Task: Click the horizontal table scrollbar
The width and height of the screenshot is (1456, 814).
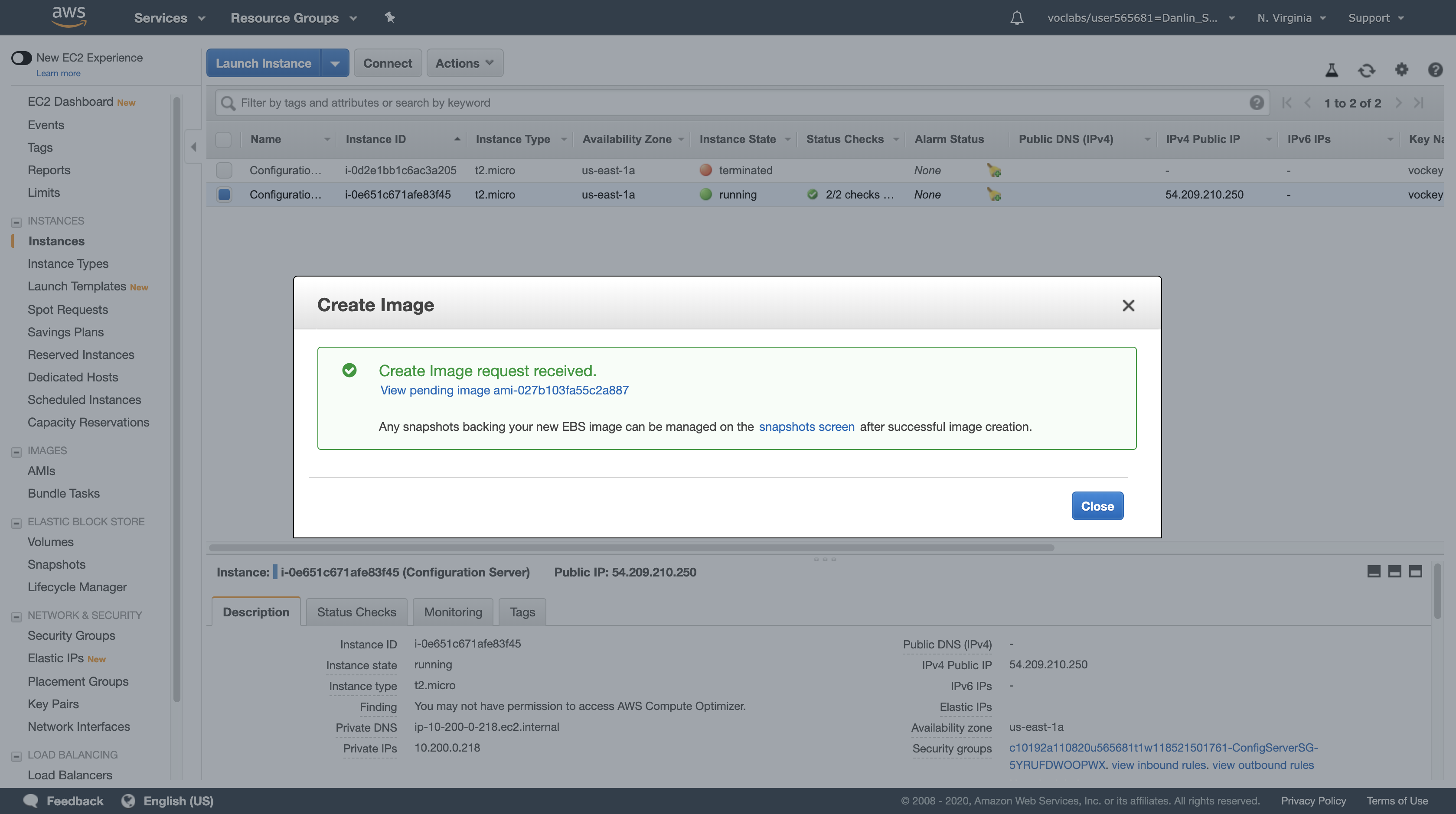Action: click(x=631, y=547)
